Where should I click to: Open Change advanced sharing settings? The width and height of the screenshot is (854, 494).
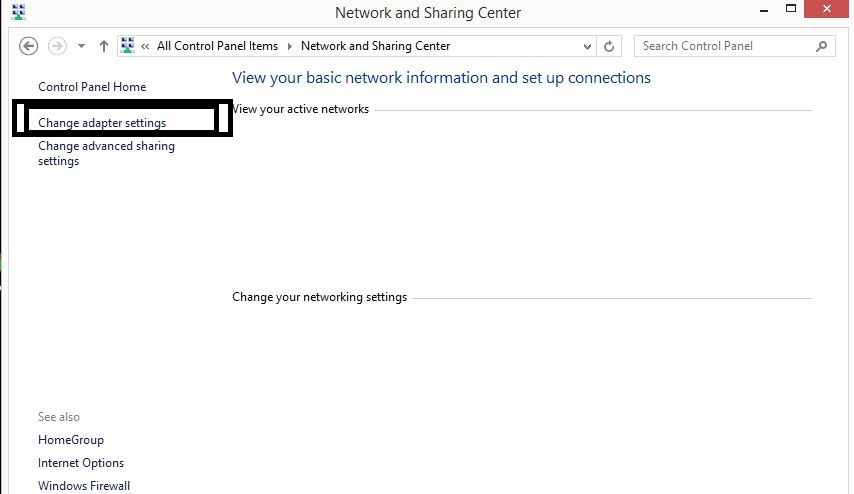[106, 154]
